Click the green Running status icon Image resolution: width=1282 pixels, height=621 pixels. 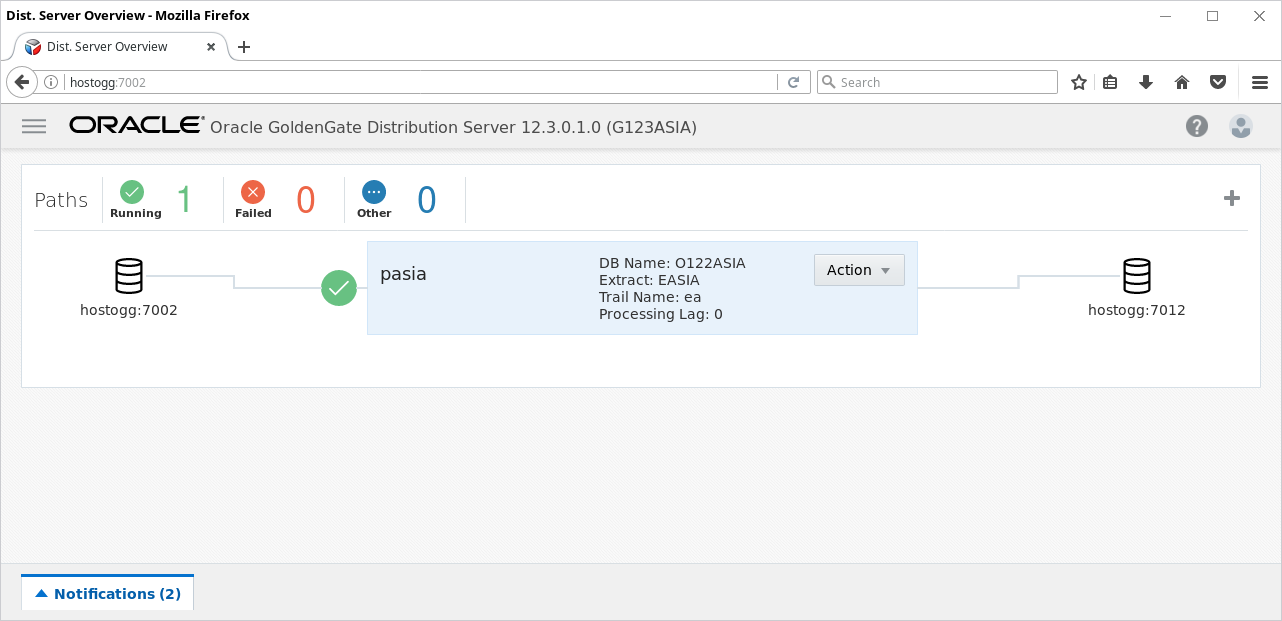click(131, 192)
